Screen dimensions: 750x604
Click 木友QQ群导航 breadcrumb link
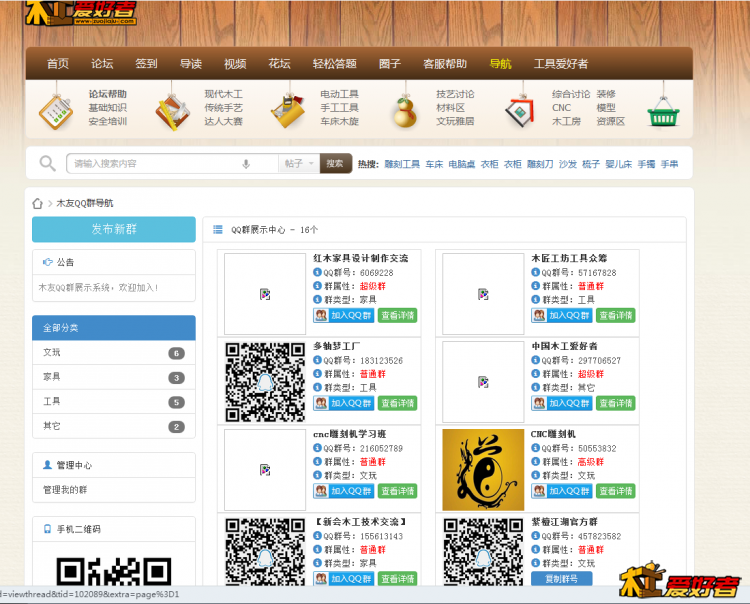(x=85, y=203)
